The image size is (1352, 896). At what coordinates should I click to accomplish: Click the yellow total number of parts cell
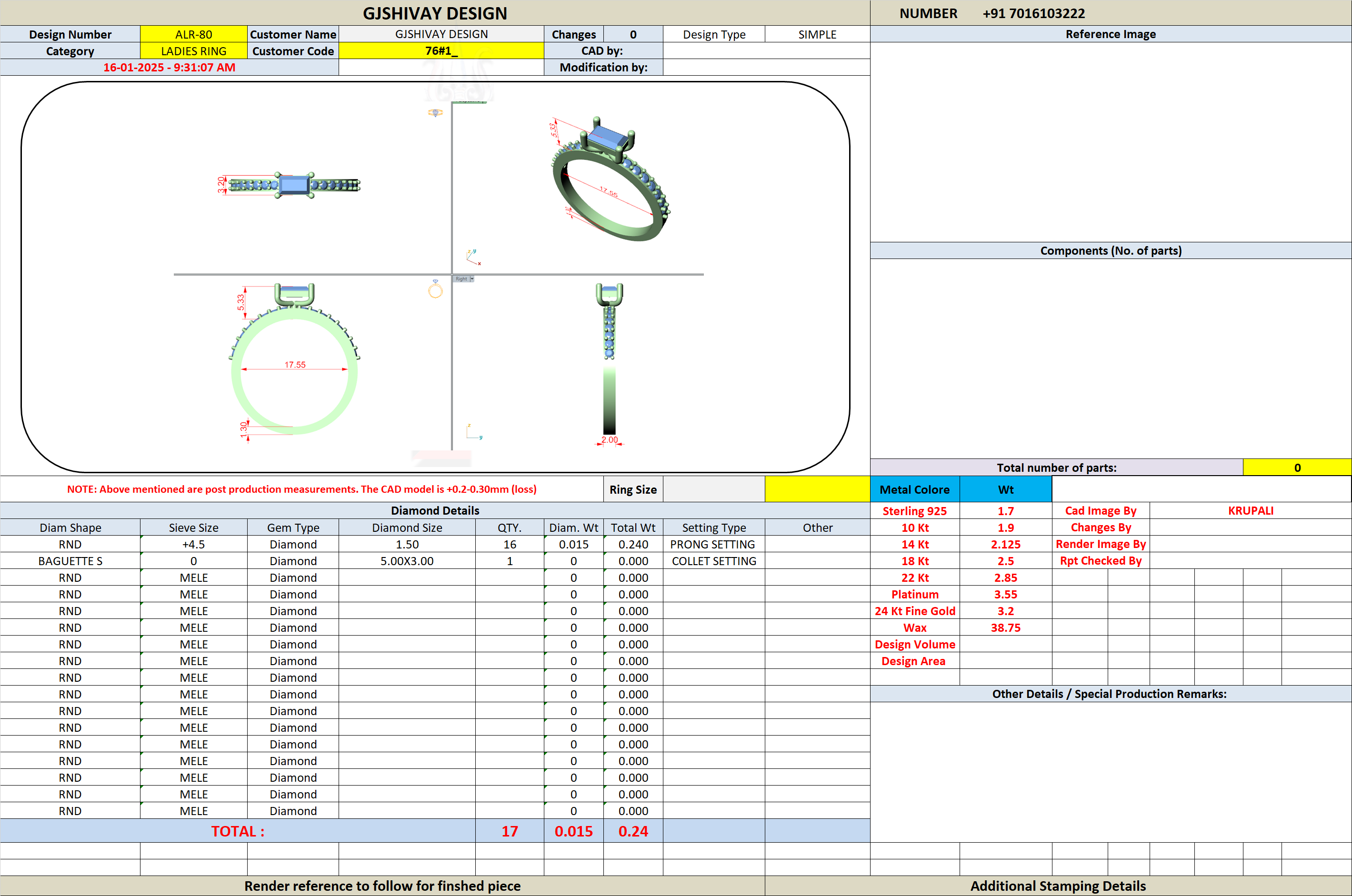coord(1297,468)
